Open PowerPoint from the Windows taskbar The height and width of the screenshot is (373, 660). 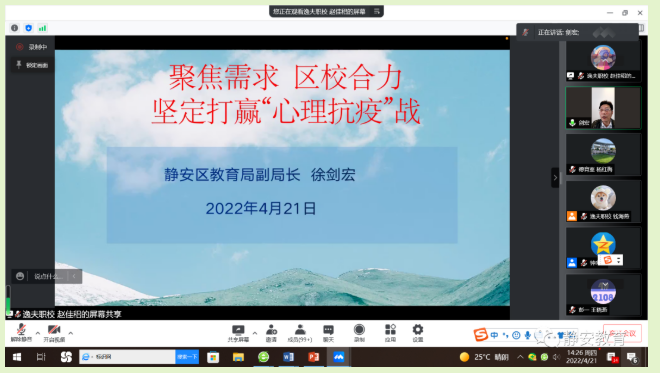314,357
